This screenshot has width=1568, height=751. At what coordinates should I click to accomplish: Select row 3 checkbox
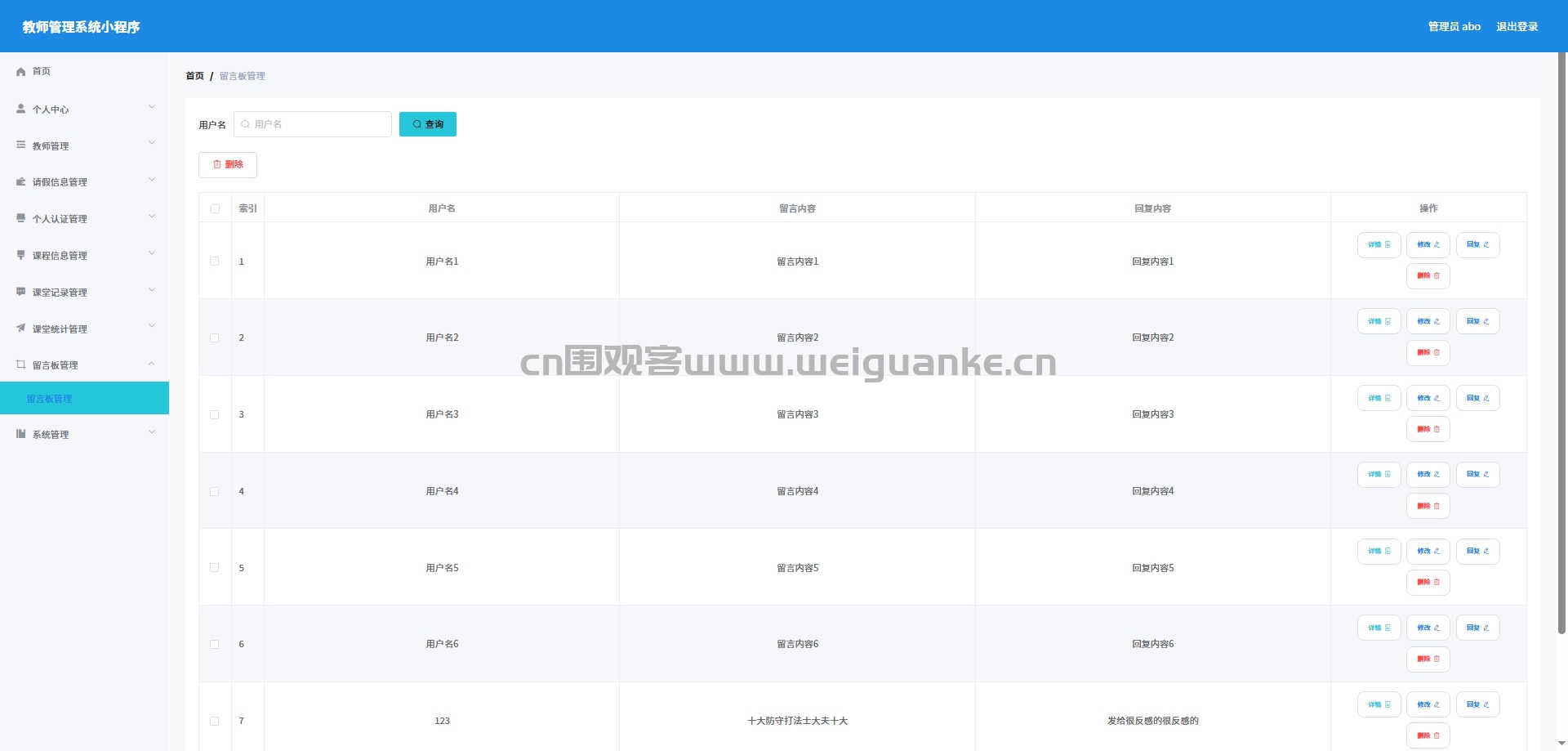[x=215, y=414]
